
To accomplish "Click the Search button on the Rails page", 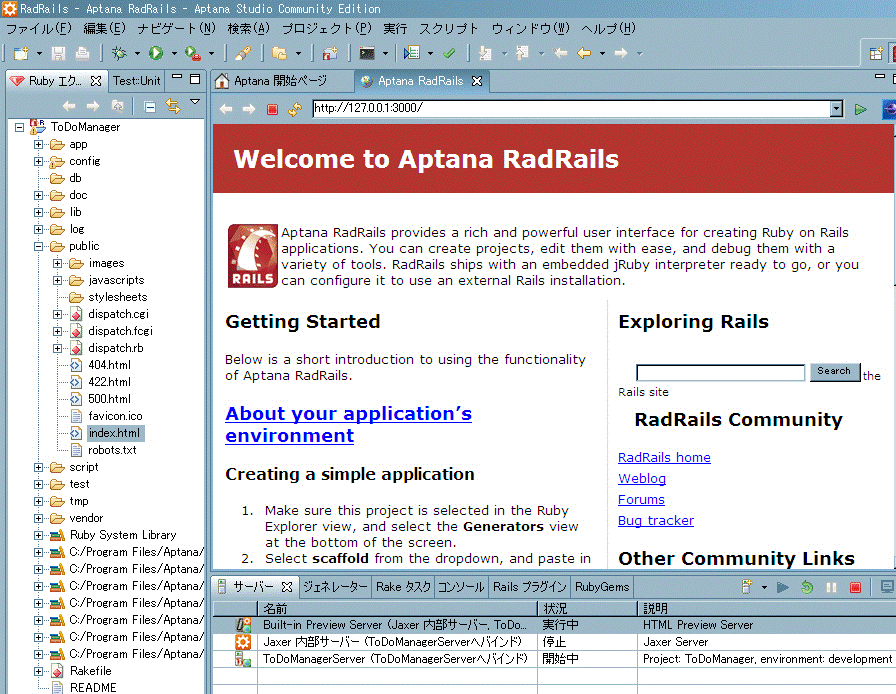I will click(835, 371).
